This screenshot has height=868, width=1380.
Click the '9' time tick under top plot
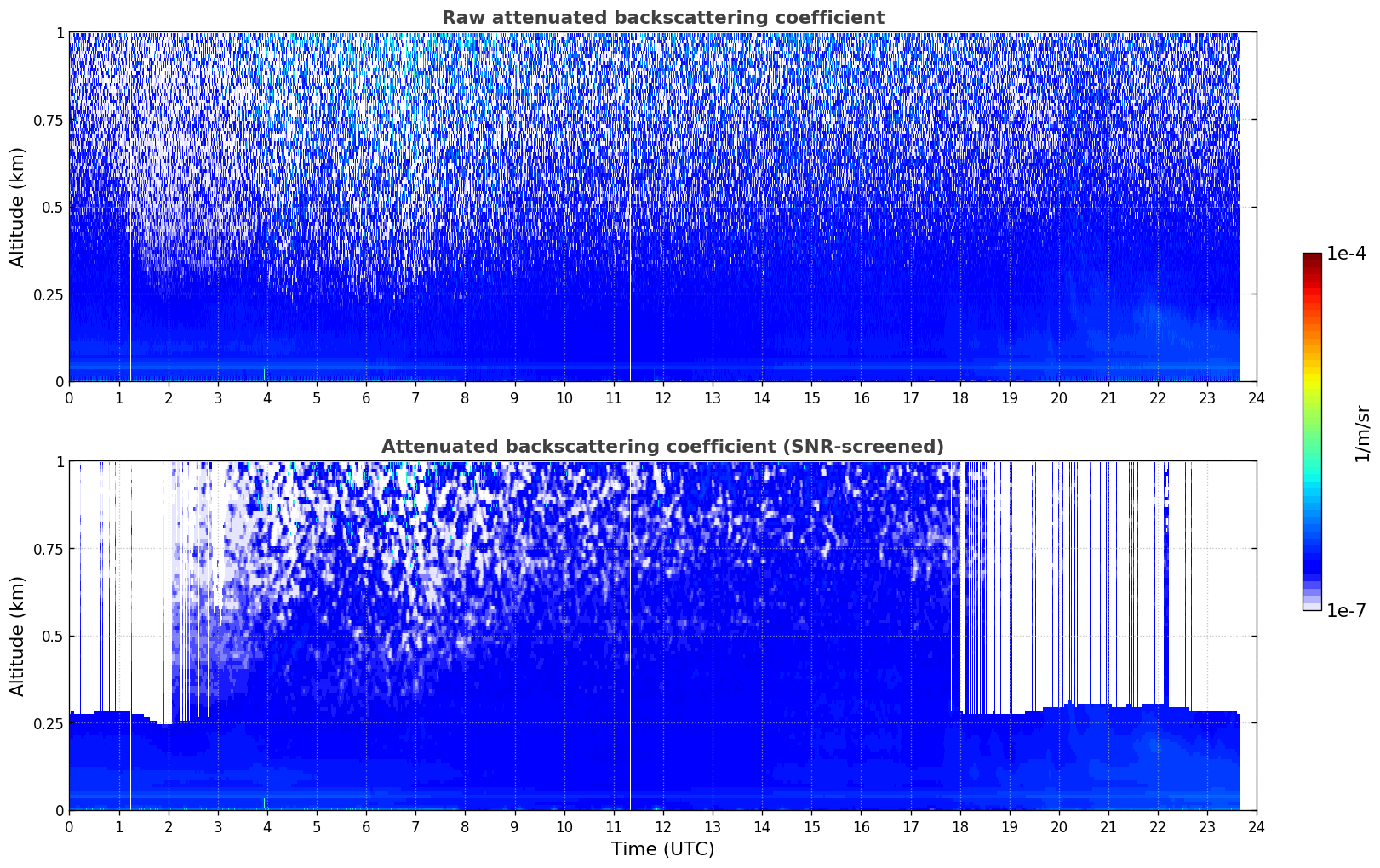pos(514,397)
